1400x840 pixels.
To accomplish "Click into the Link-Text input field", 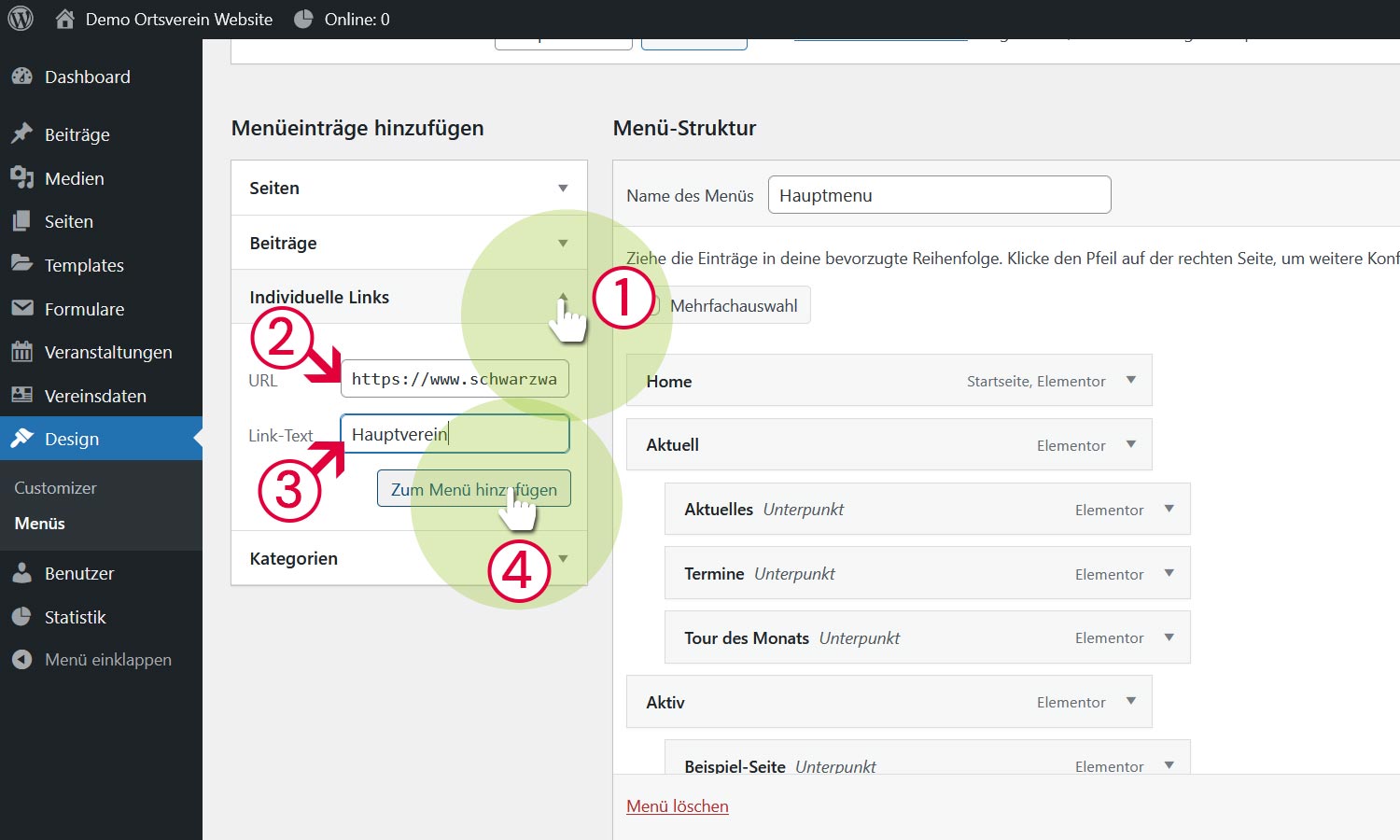I will coord(455,434).
